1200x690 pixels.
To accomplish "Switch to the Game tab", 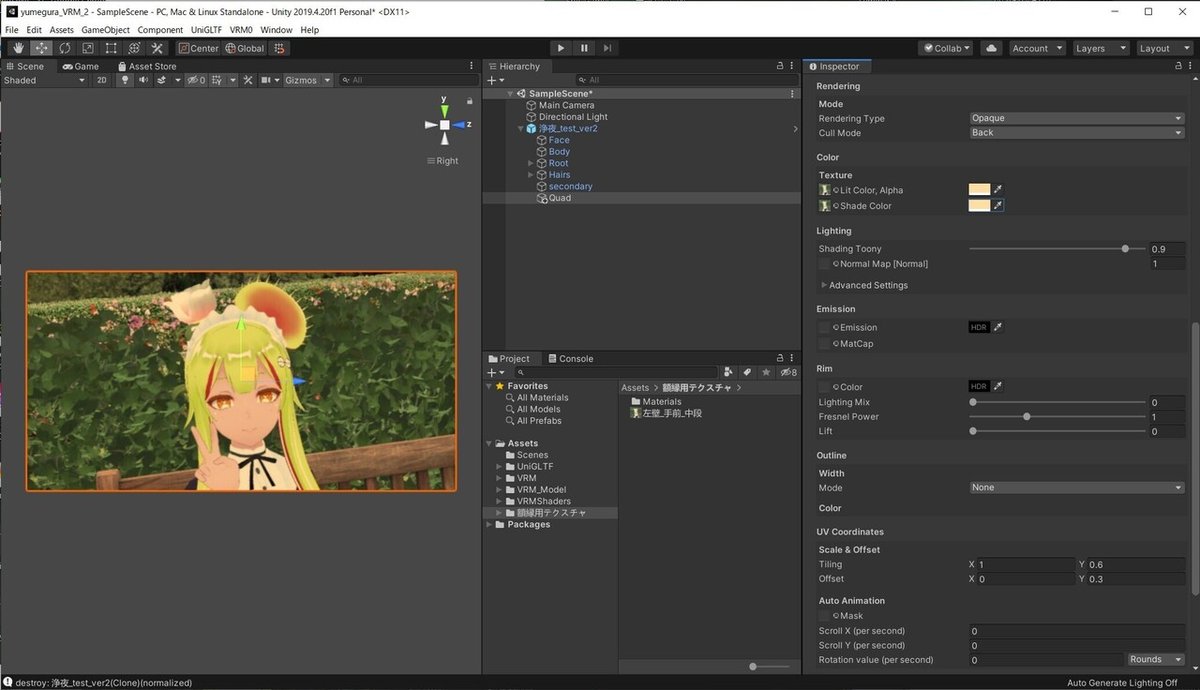I will tap(80, 66).
